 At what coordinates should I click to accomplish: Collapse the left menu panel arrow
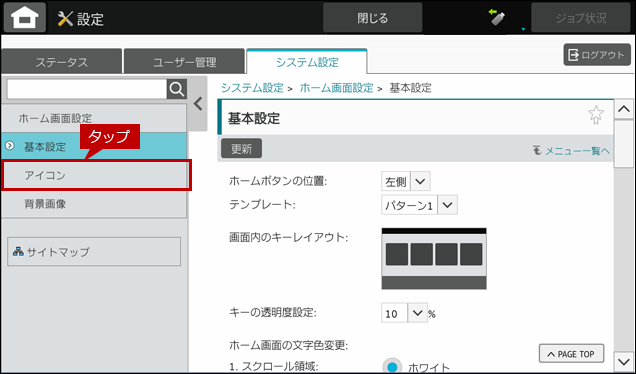[x=198, y=104]
